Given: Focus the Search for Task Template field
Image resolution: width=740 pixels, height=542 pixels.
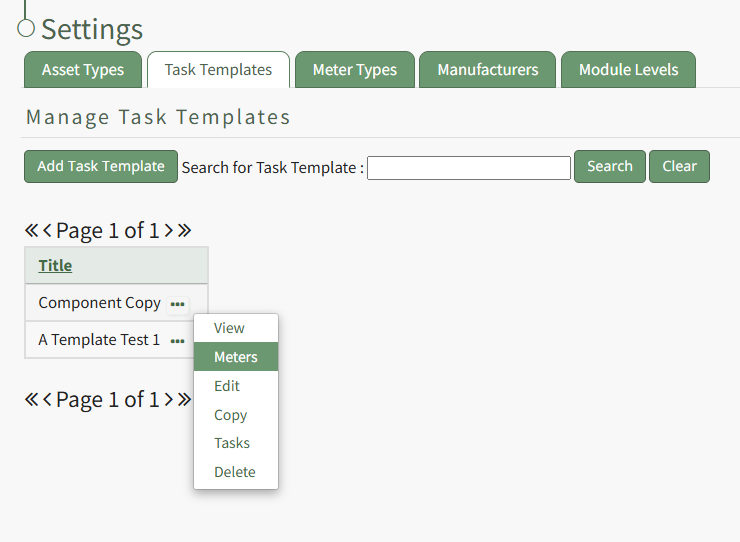Looking at the screenshot, I should [468, 168].
